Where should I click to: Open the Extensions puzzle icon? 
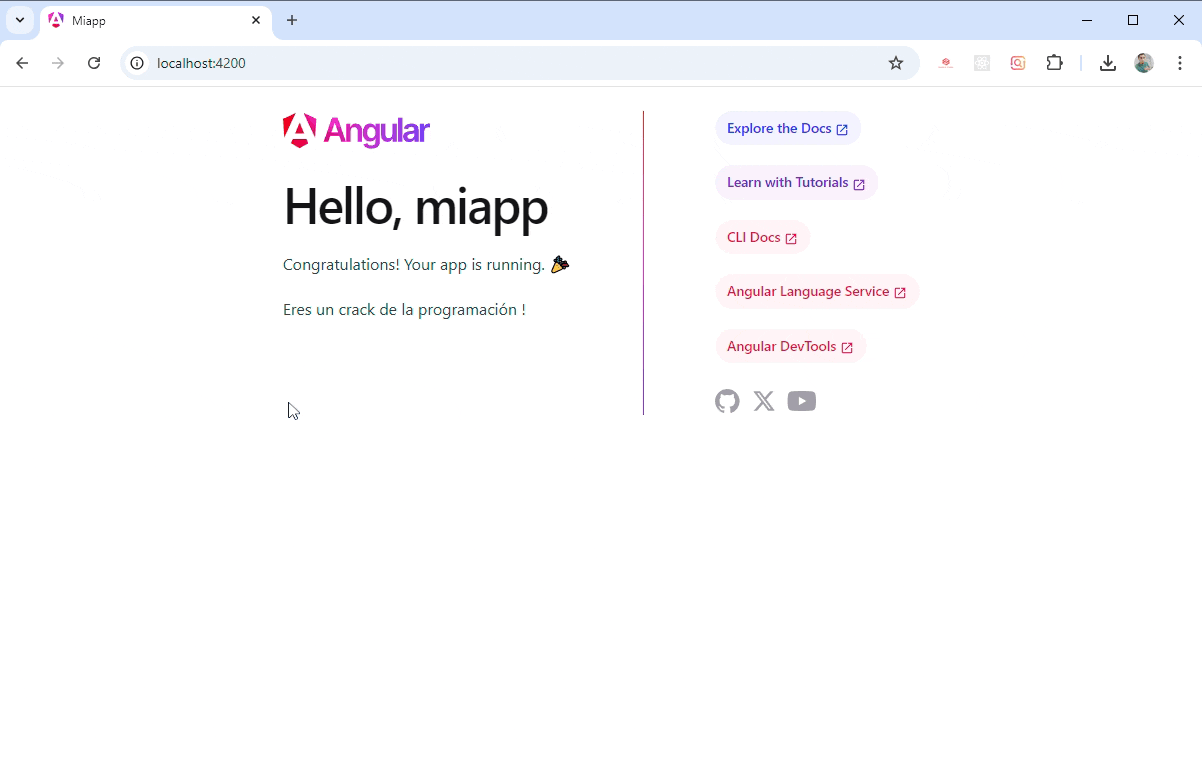pyautogui.click(x=1054, y=63)
